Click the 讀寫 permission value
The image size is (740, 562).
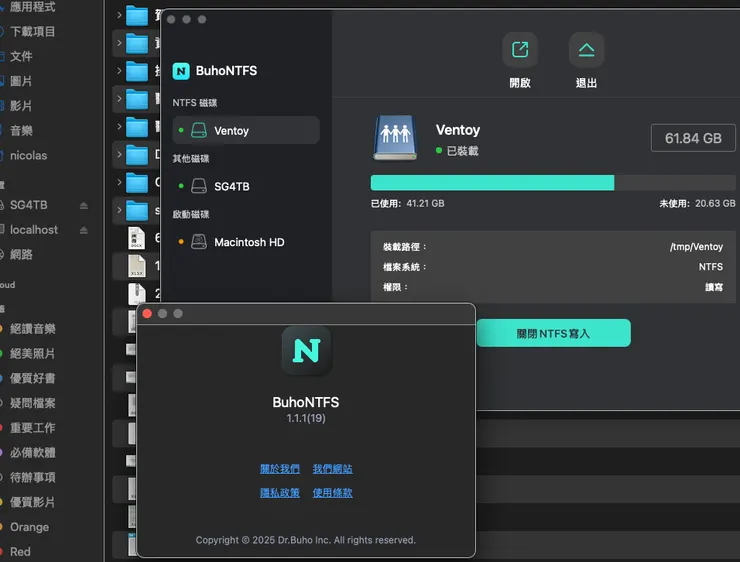pyautogui.click(x=714, y=287)
